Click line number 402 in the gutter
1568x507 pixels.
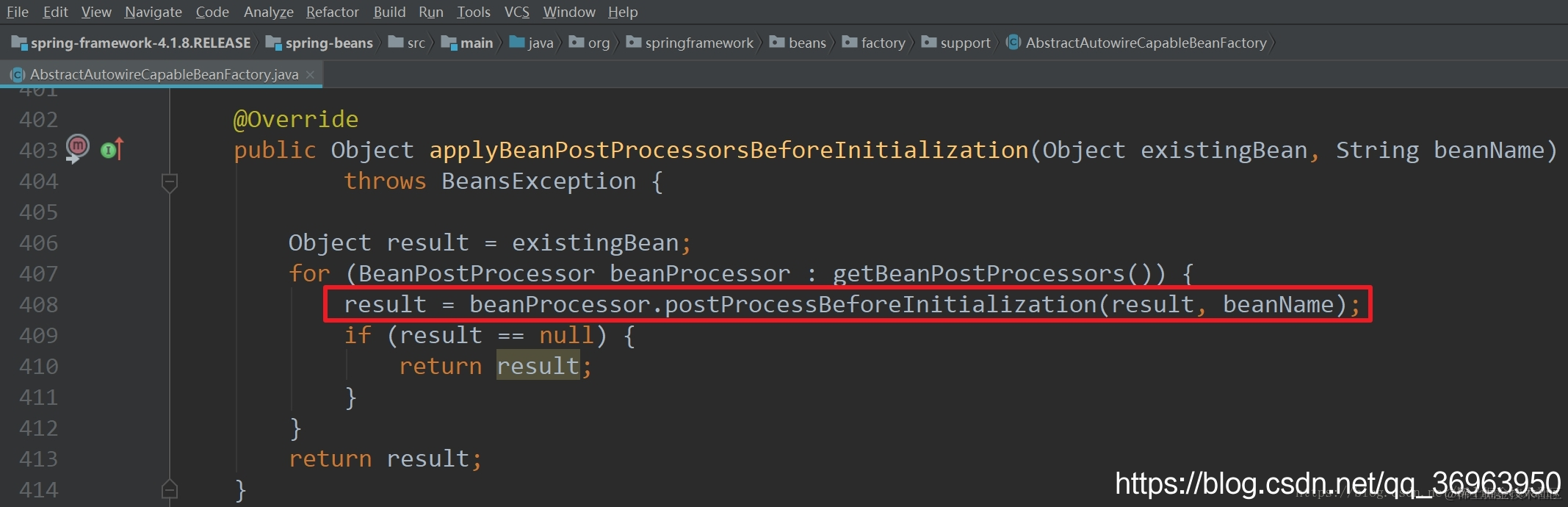[x=38, y=119]
